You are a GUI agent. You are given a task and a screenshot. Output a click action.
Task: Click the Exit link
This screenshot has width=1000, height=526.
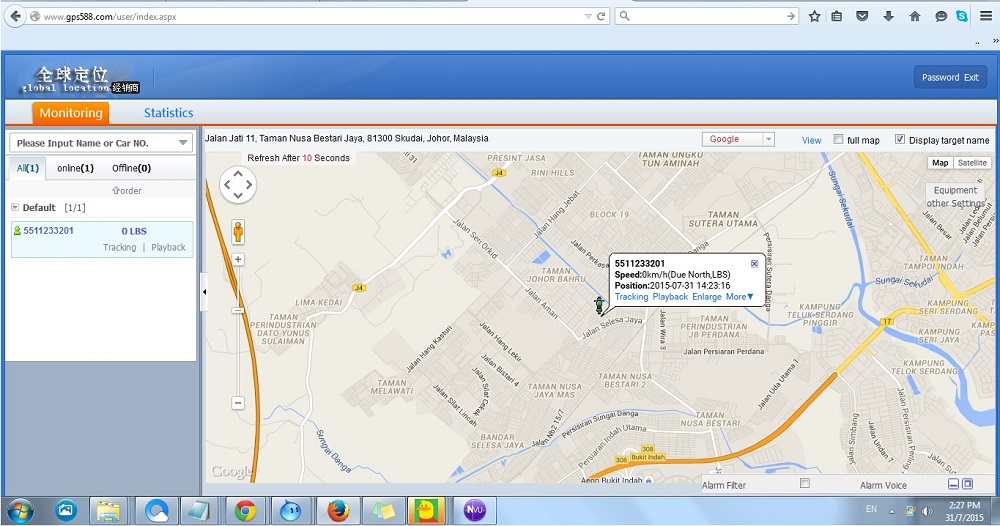tap(971, 77)
